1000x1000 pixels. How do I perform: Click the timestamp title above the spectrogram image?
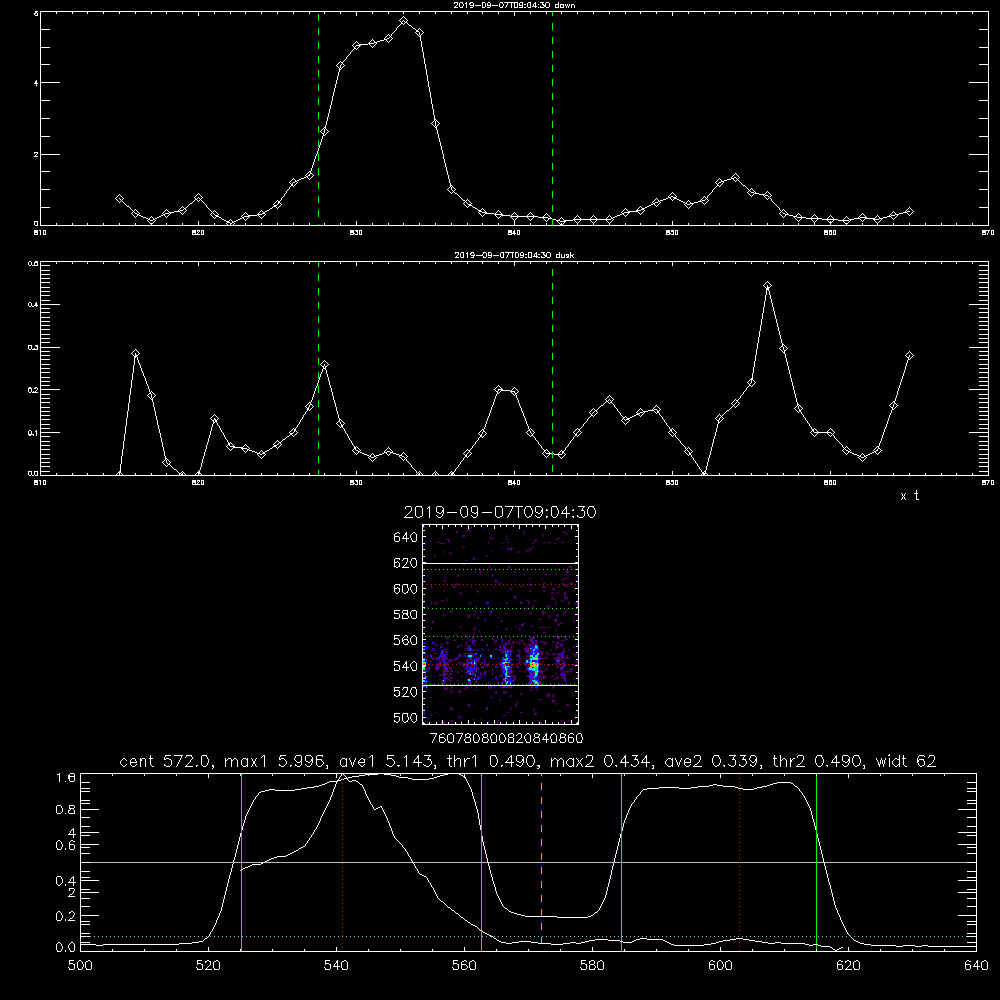click(500, 512)
